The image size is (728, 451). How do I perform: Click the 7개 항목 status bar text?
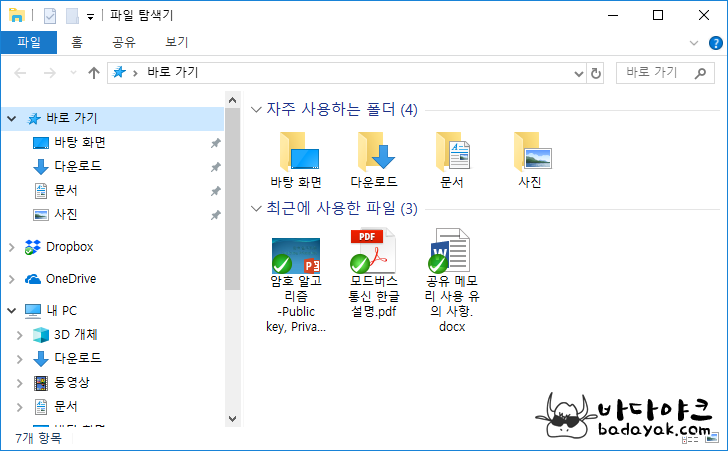coord(38,438)
